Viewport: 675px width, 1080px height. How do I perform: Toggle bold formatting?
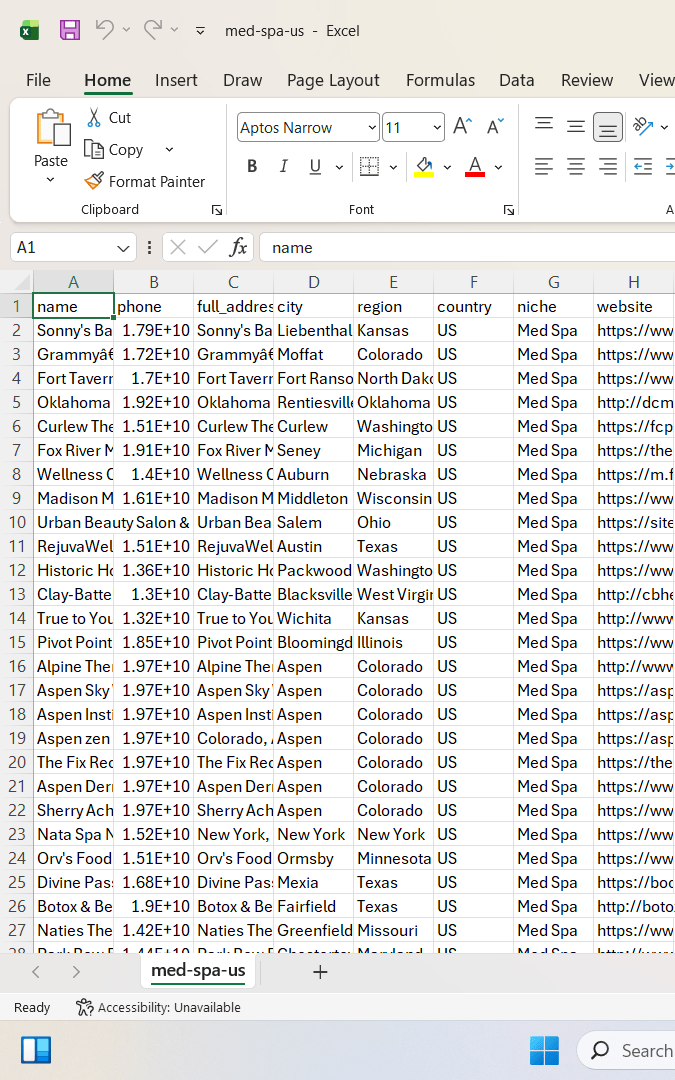click(252, 166)
